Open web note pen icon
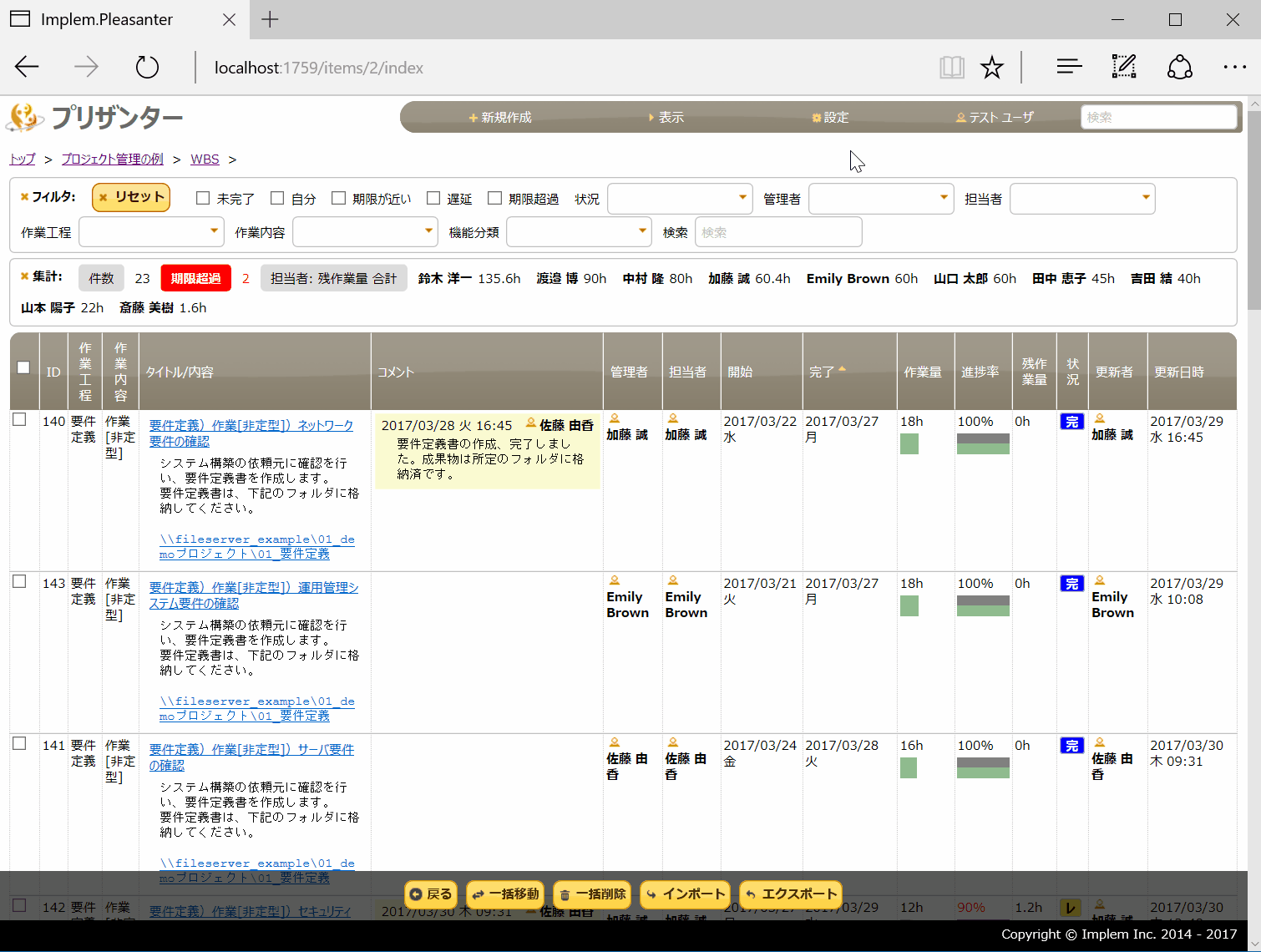The width and height of the screenshot is (1261, 952). tap(1124, 67)
